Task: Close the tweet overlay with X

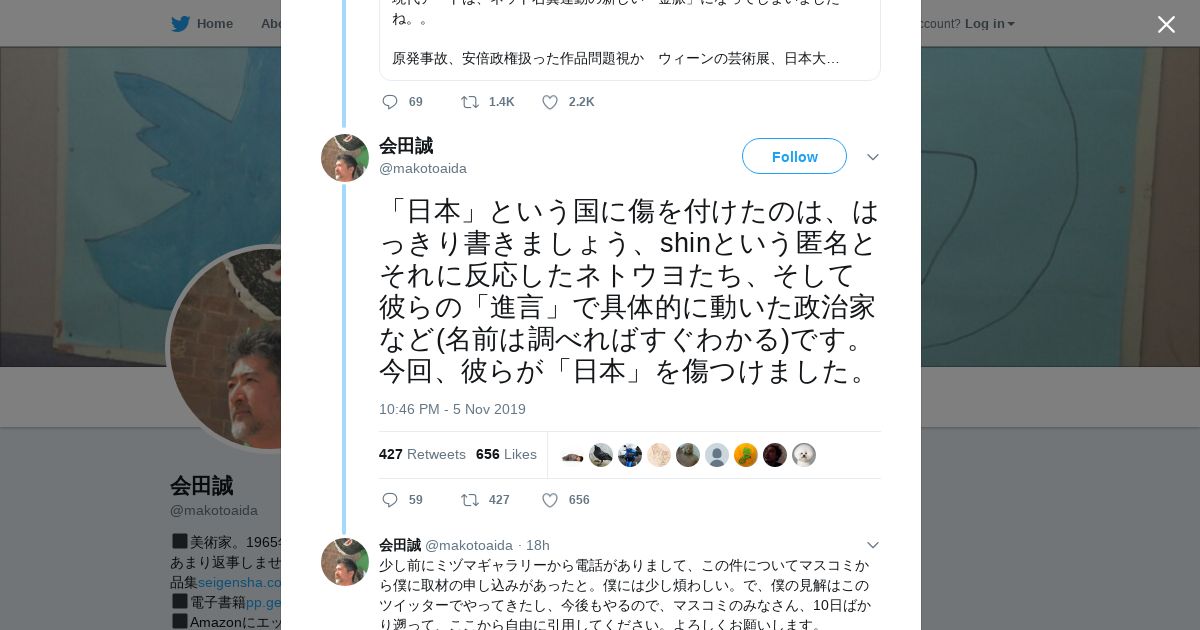Action: point(1166,25)
